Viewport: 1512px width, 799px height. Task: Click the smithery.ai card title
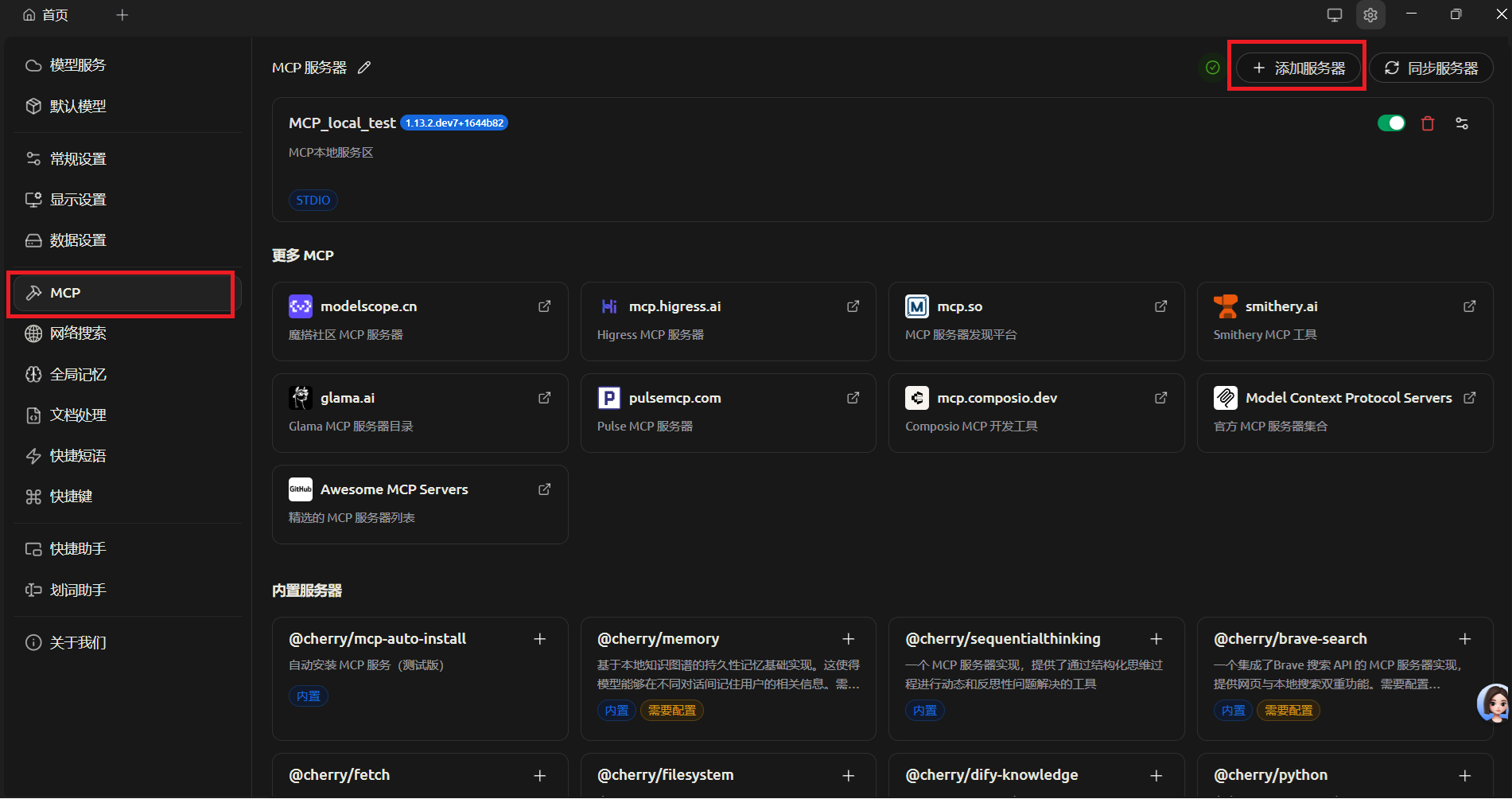point(1281,306)
